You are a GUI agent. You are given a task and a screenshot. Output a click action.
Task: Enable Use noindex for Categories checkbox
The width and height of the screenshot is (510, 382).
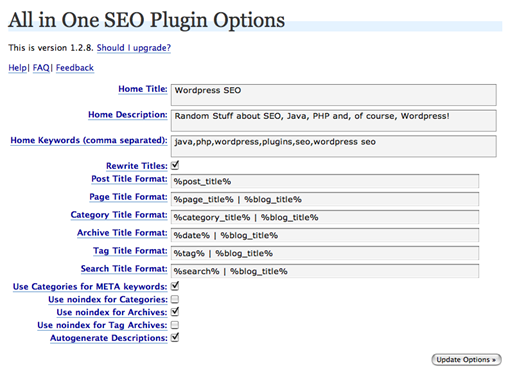point(175,299)
